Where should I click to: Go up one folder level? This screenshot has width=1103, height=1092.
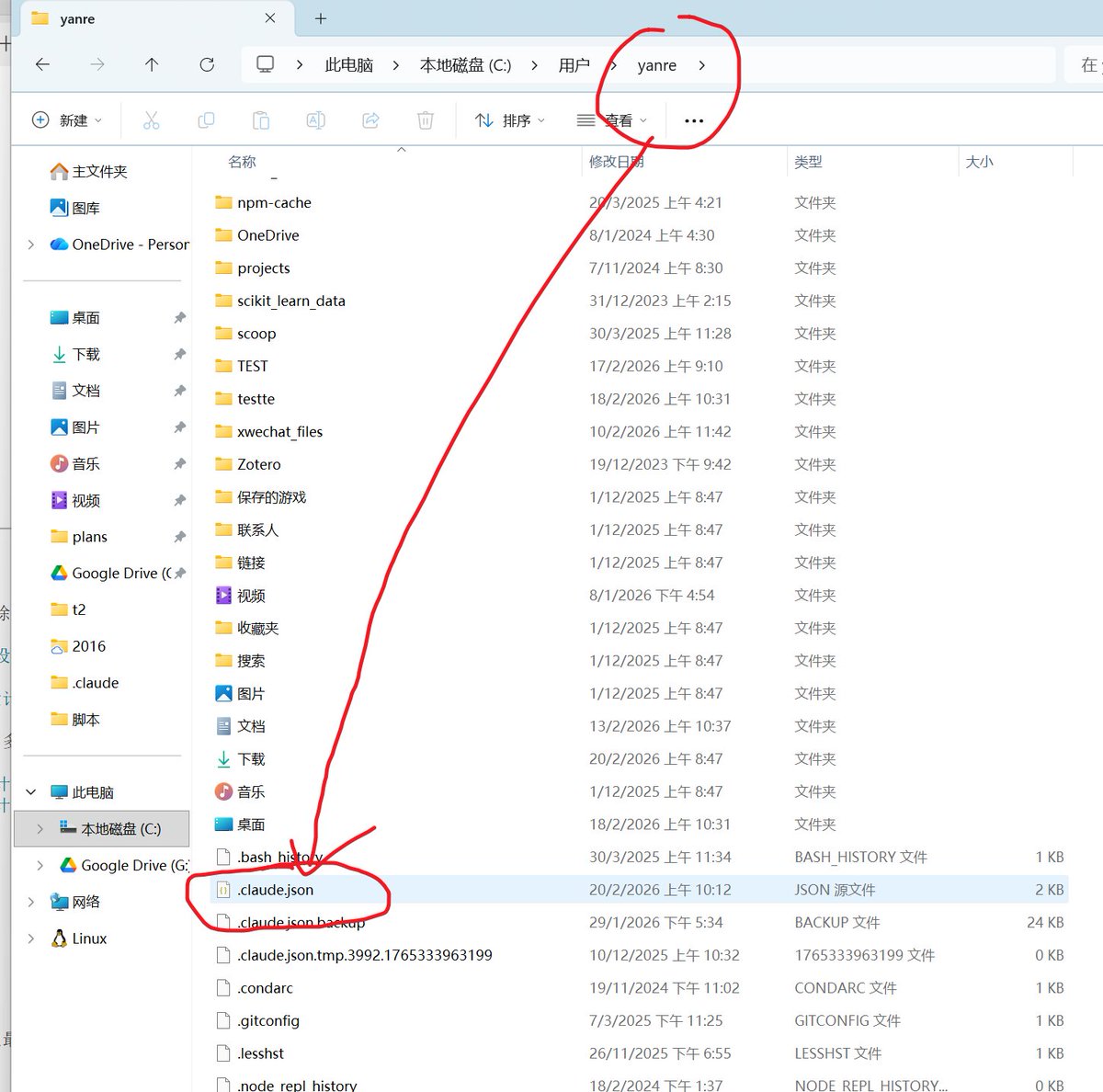[152, 64]
